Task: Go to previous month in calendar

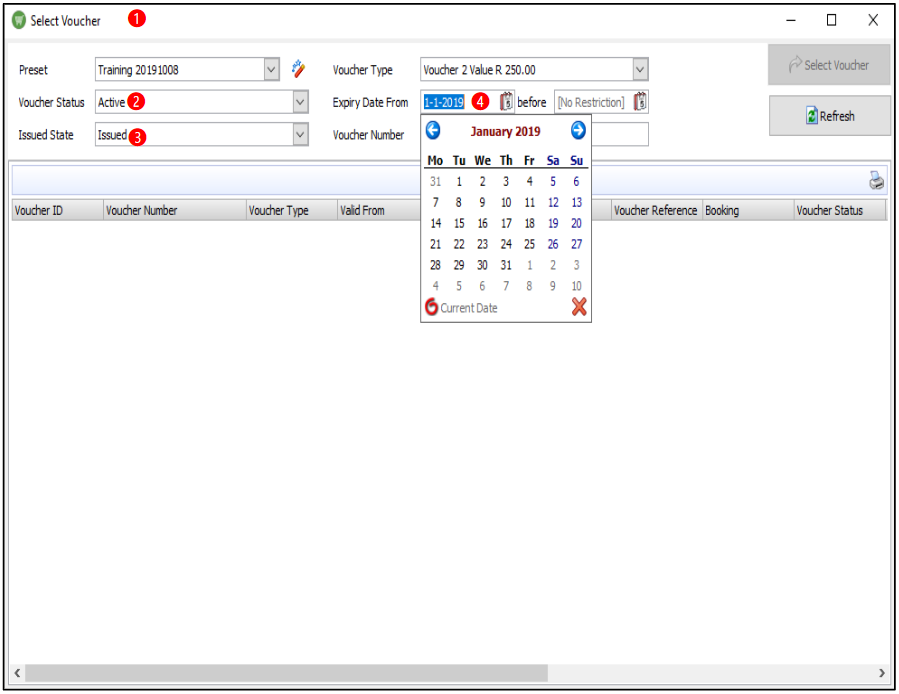Action: [x=433, y=130]
